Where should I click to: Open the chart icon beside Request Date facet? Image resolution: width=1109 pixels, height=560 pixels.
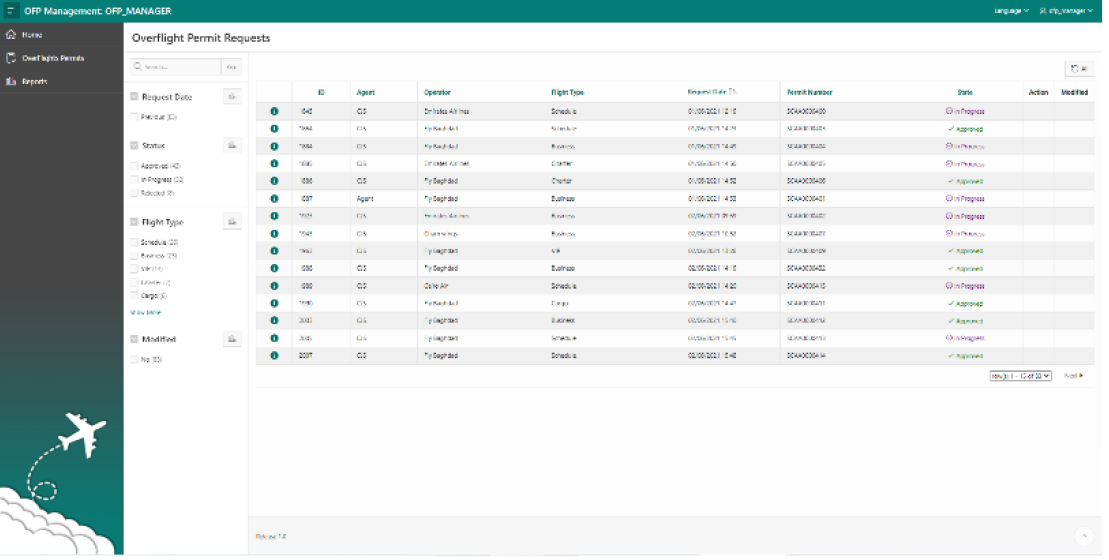click(x=232, y=97)
